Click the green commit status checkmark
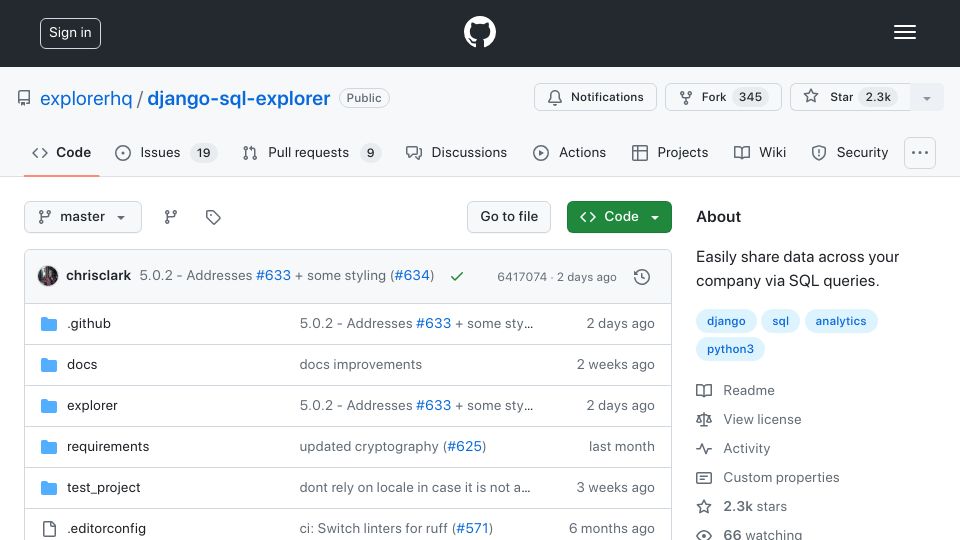The width and height of the screenshot is (960, 540). click(457, 277)
